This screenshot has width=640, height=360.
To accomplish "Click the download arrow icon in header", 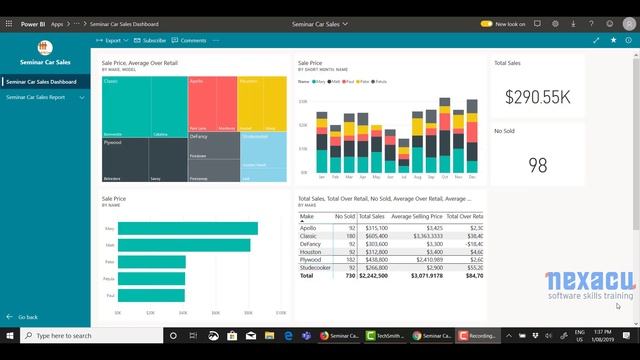I will coord(573,24).
